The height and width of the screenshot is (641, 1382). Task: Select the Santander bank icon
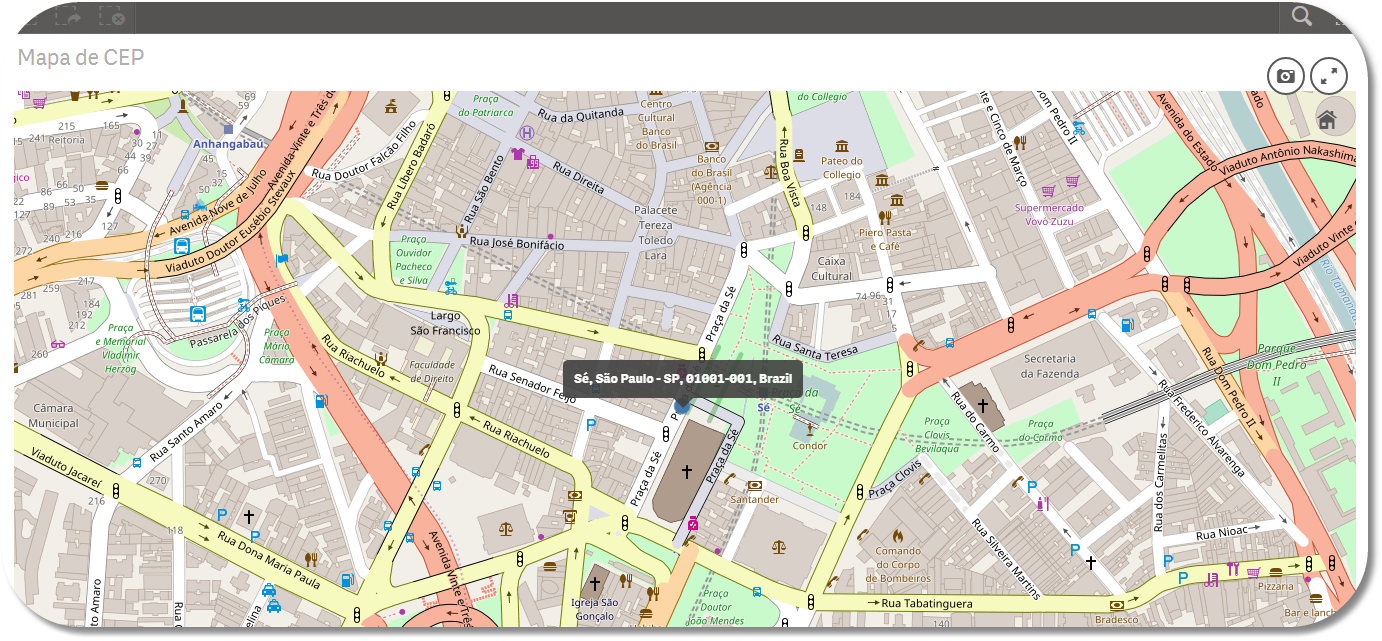pos(754,485)
